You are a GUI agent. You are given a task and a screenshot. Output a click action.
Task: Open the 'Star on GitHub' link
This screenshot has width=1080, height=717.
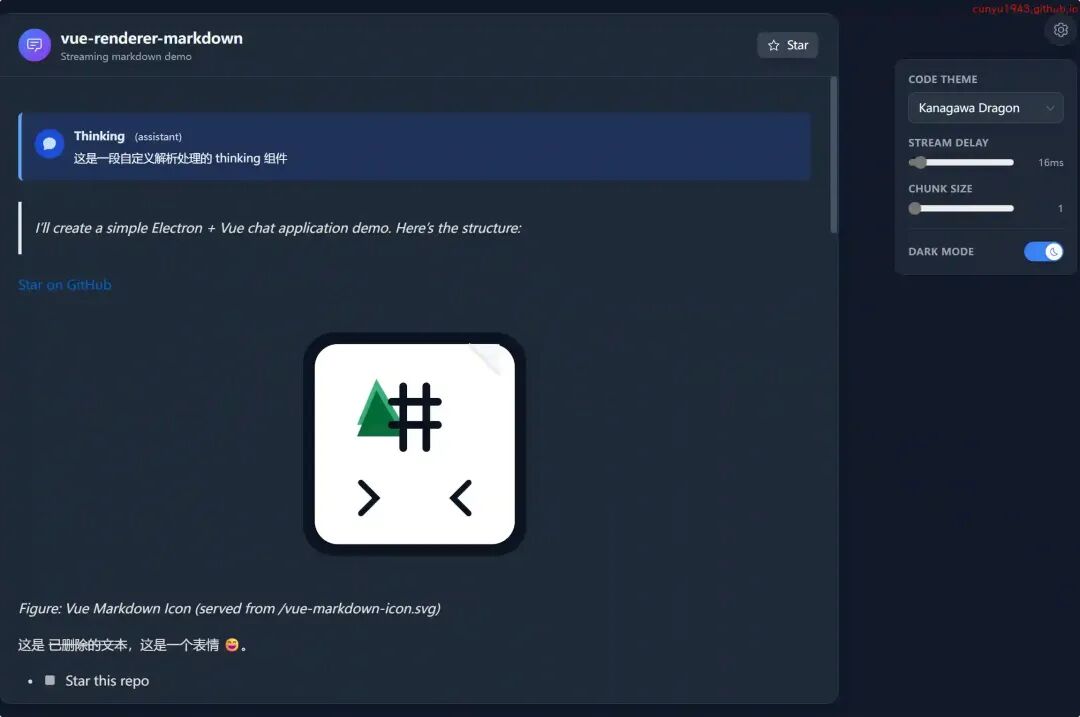pos(65,285)
